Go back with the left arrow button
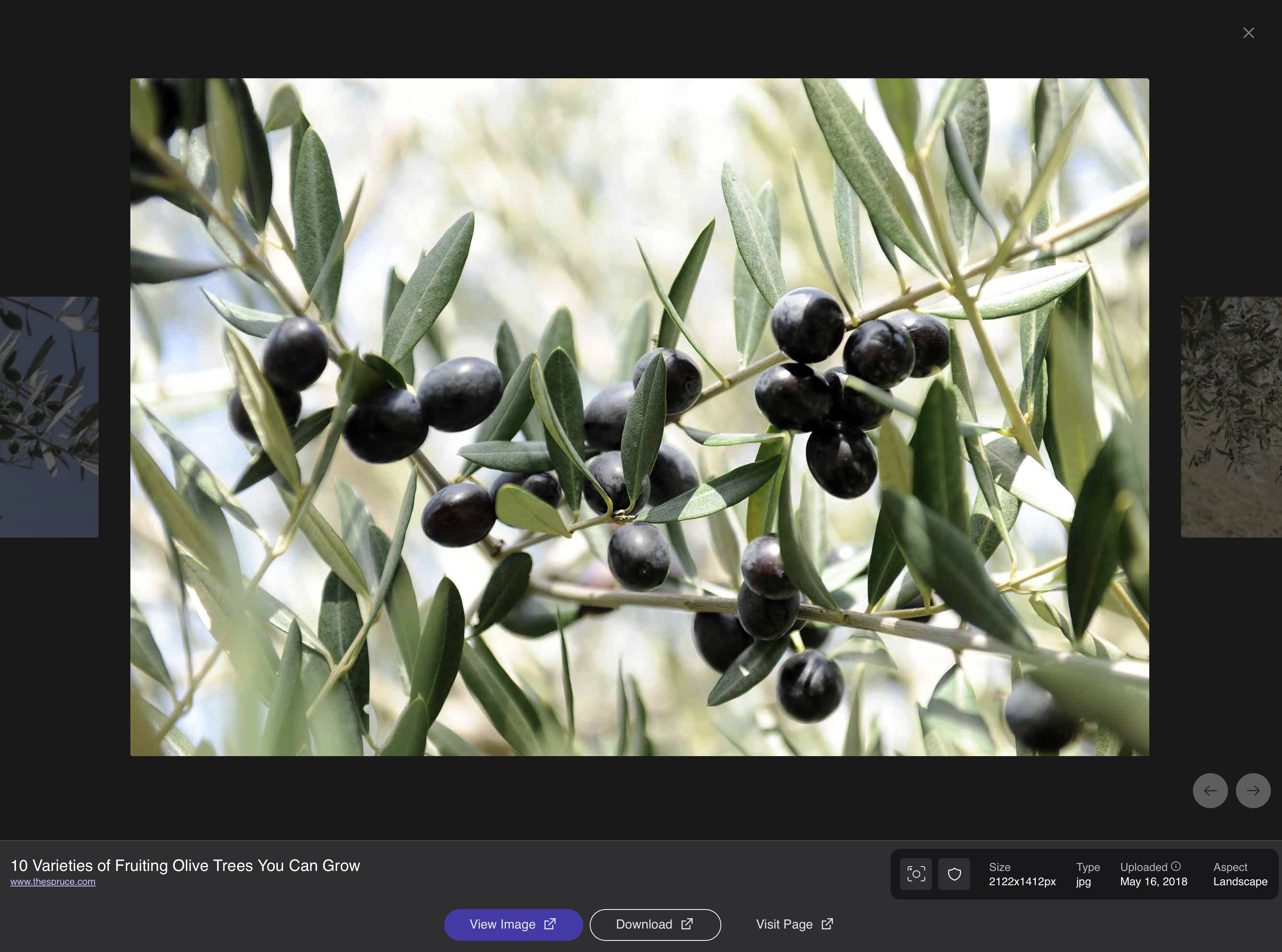1282x952 pixels. (x=1210, y=791)
